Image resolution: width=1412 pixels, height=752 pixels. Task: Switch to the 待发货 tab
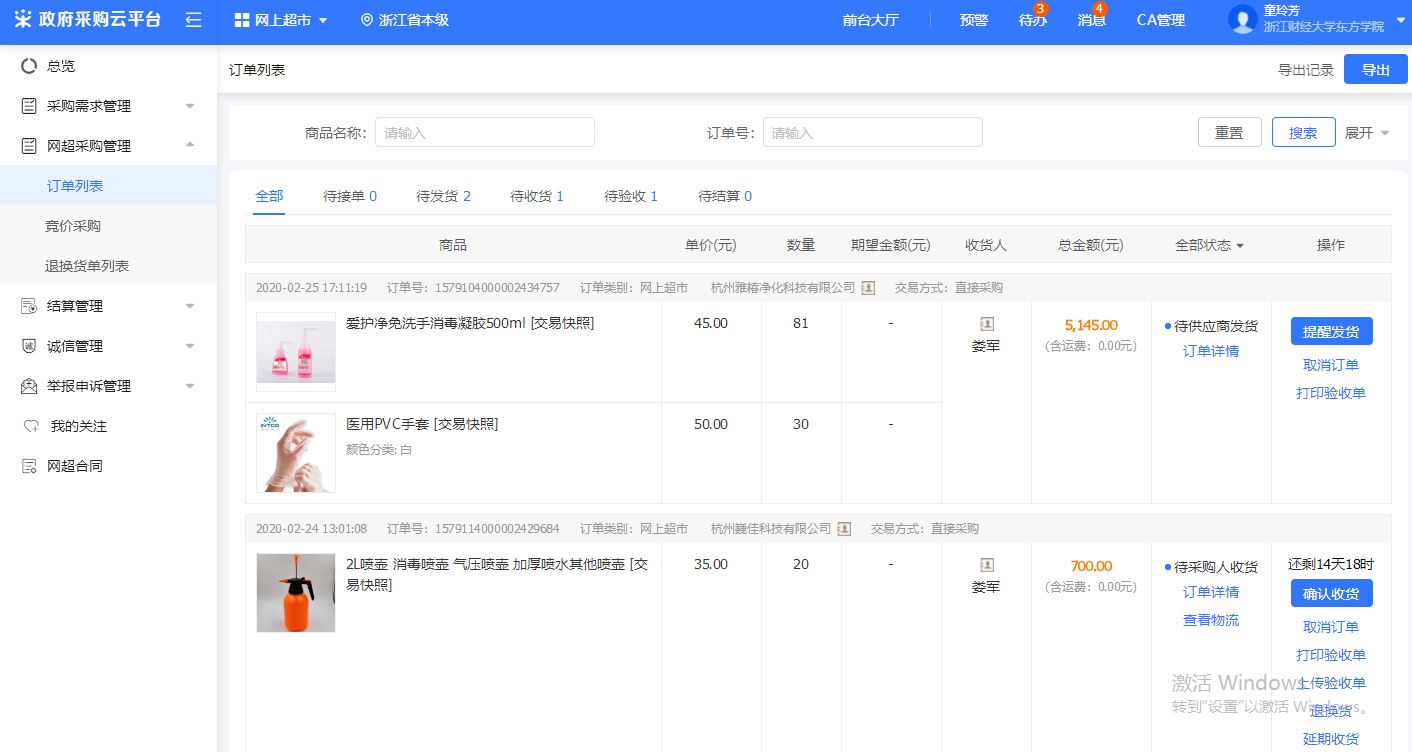tap(443, 196)
